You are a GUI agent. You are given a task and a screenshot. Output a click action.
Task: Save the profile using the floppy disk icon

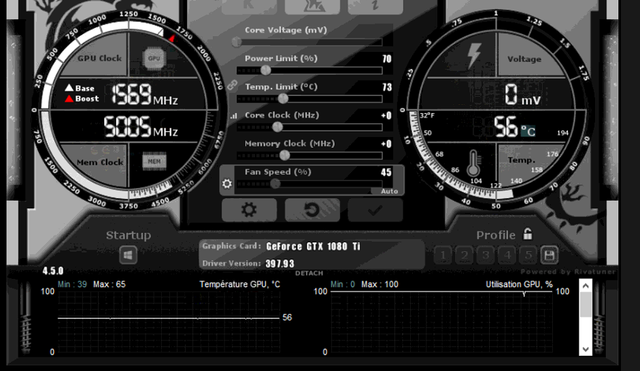click(x=549, y=255)
